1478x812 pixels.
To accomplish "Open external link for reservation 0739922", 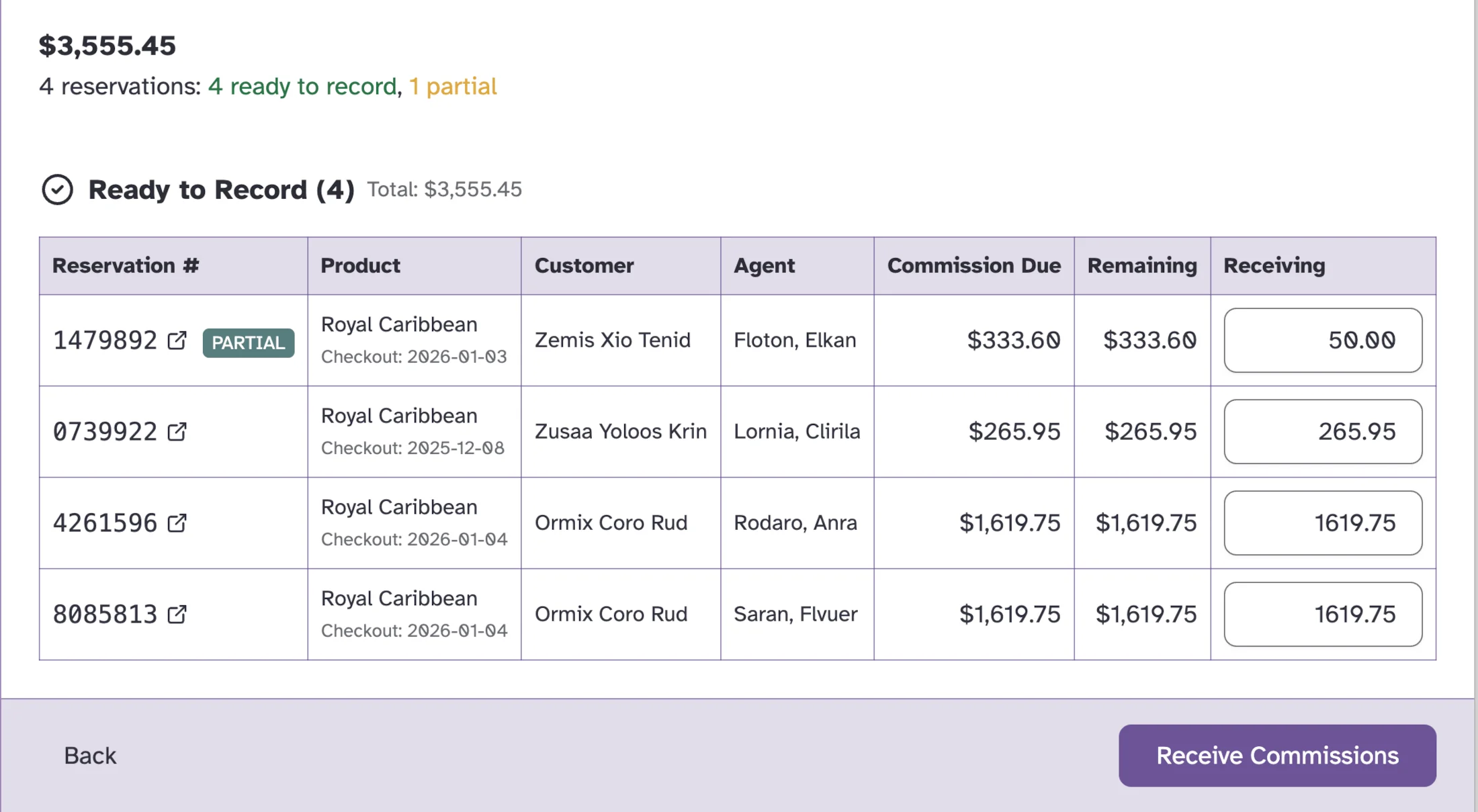I will tap(177, 432).
